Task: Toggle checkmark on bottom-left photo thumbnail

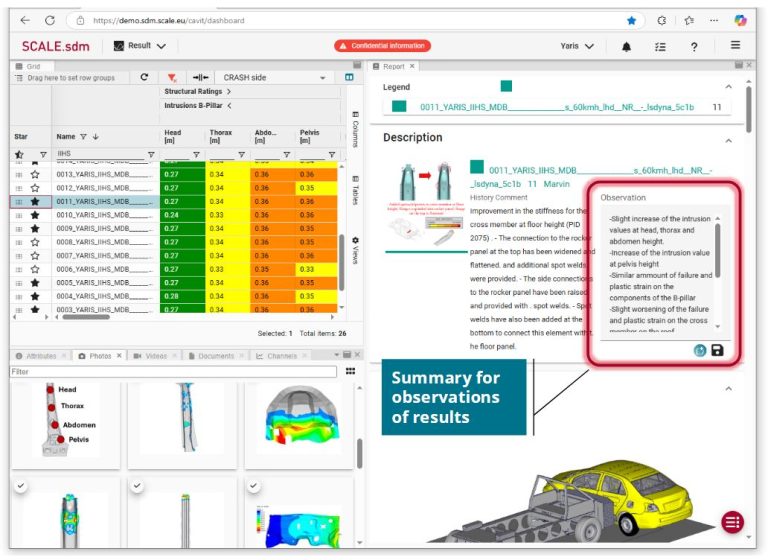Action: pos(19,485)
